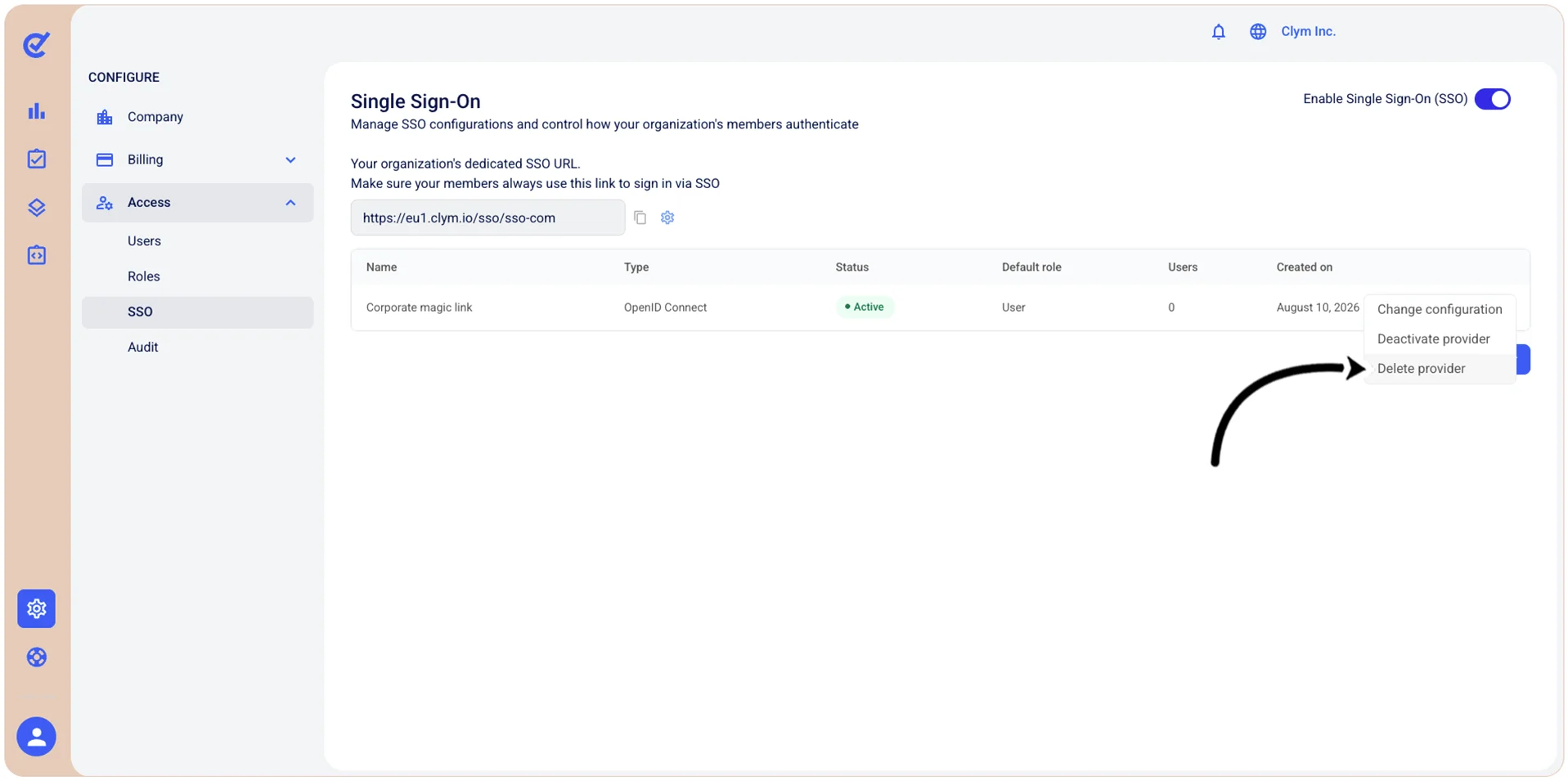This screenshot has width=1568, height=781.
Task: Open the code snippet sidebar icon
Action: (36, 255)
